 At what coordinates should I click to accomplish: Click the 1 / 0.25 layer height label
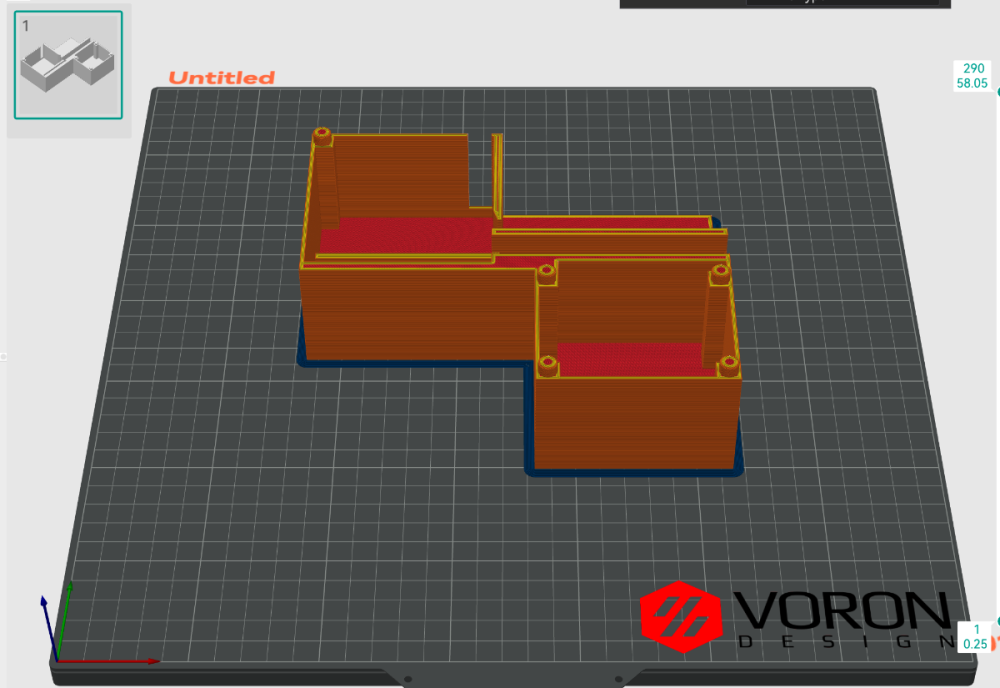pyautogui.click(x=974, y=637)
